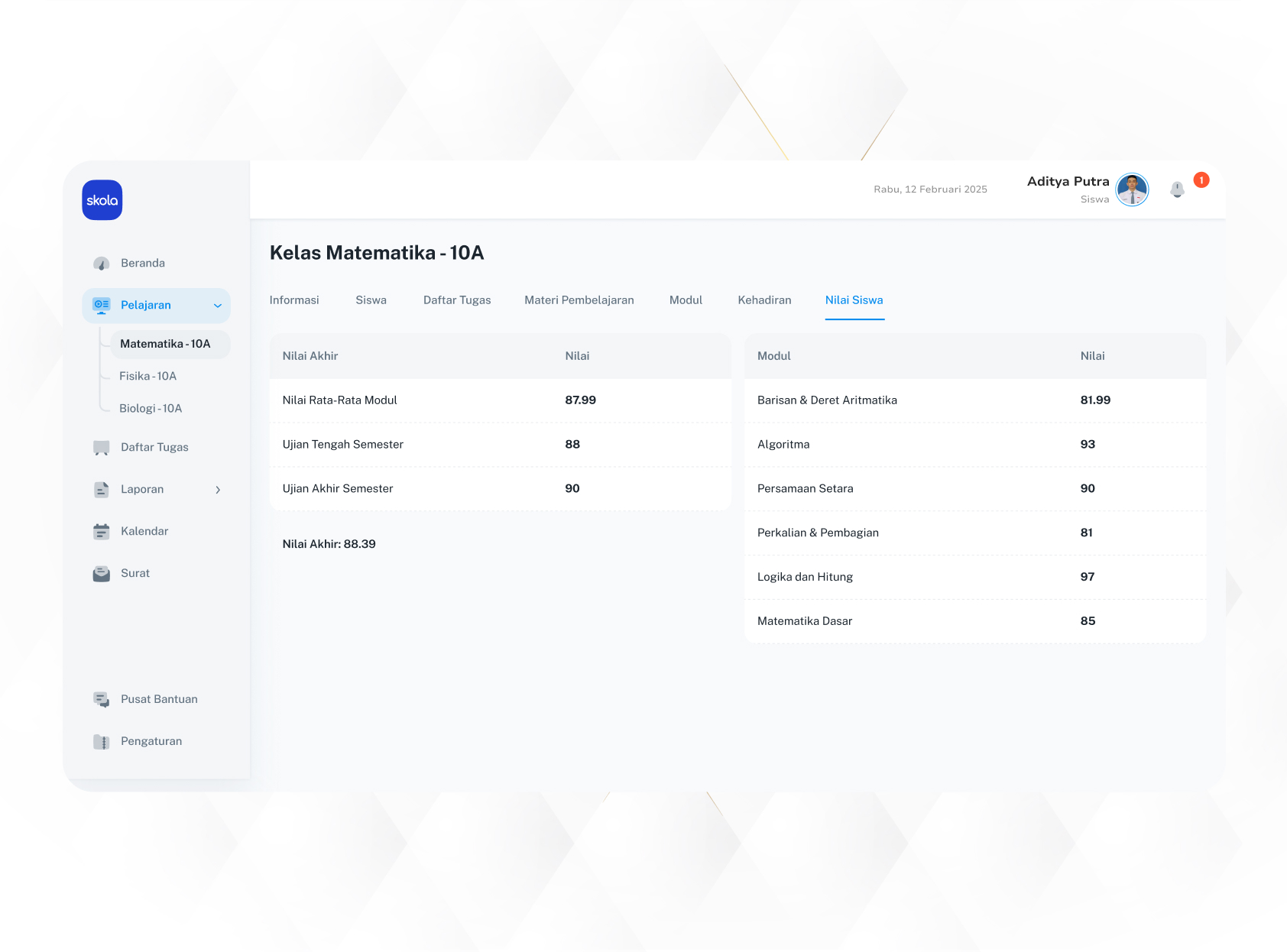The height and width of the screenshot is (952, 1287).
Task: Open the notification bell
Action: coord(1177,189)
